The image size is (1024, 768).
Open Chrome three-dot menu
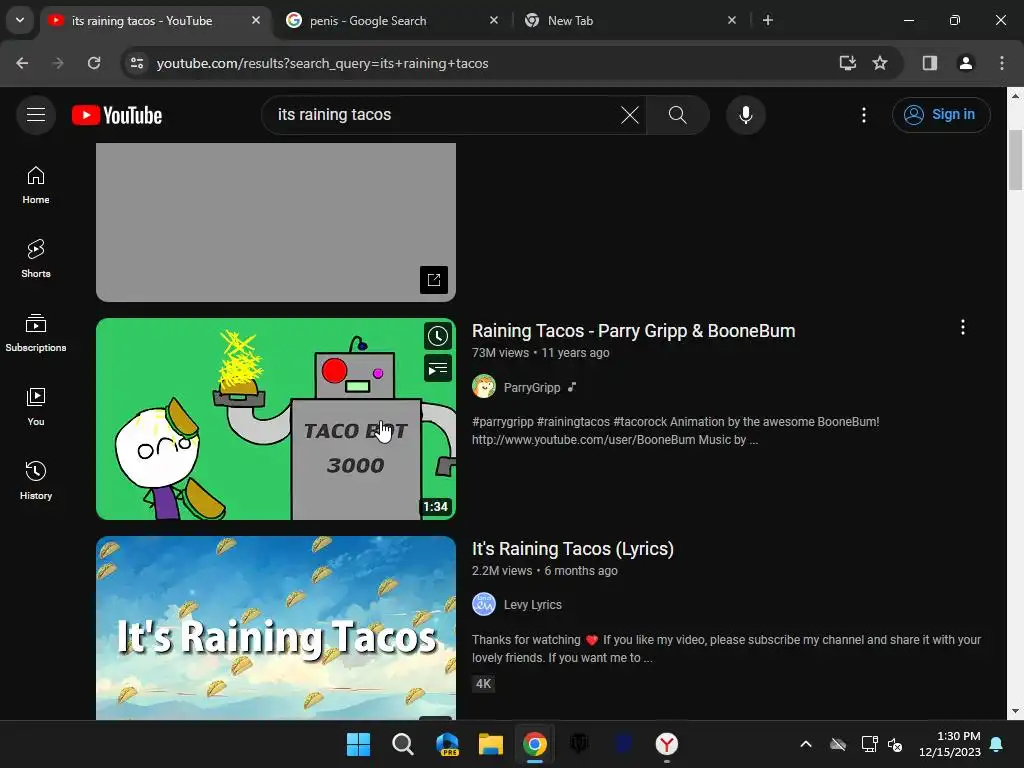pyautogui.click(x=1001, y=63)
